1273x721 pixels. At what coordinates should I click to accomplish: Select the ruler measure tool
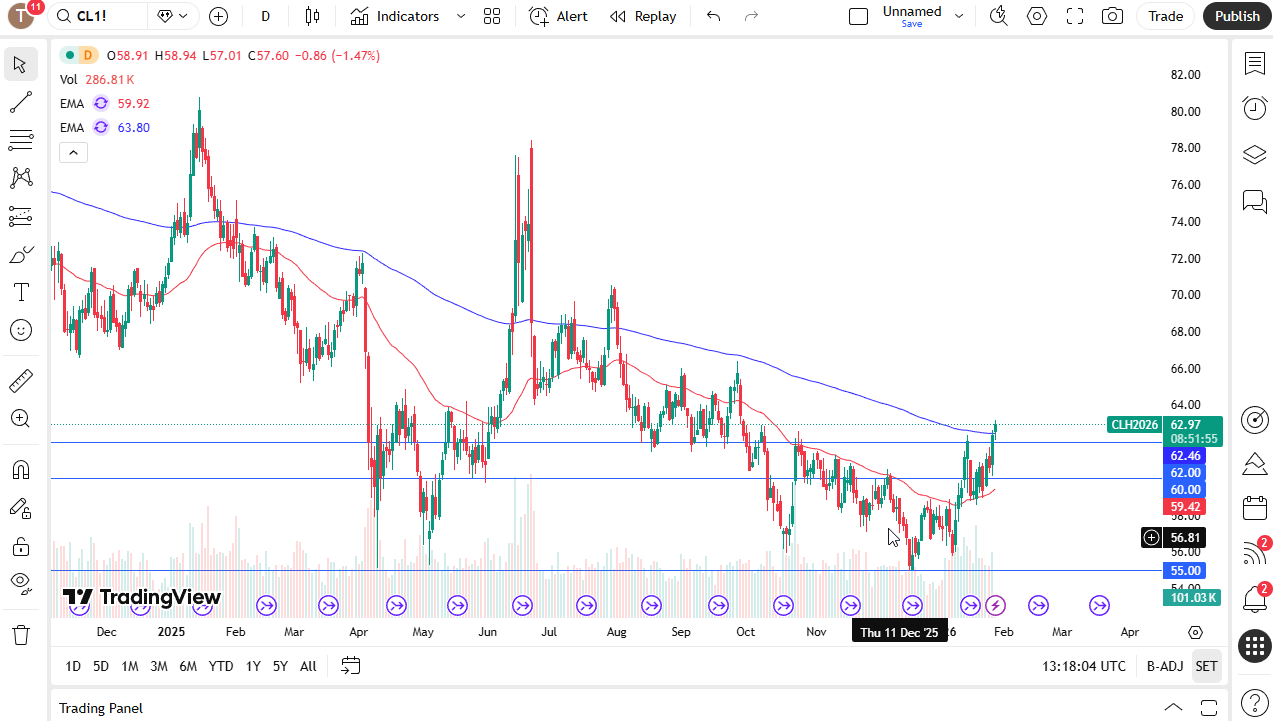(x=20, y=381)
